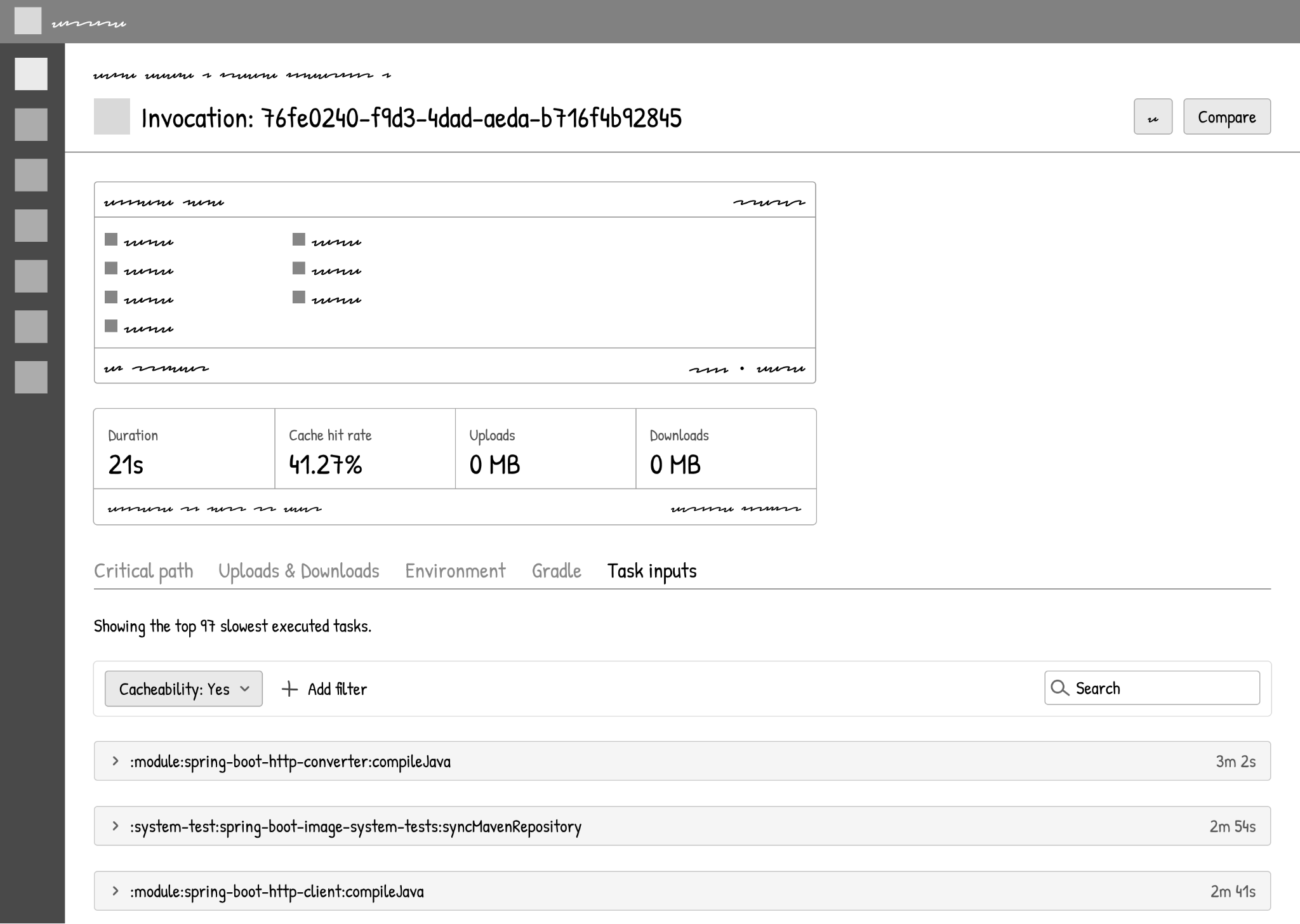Click the 2m 41s duration text
The image size is (1300, 924).
pos(1233,892)
